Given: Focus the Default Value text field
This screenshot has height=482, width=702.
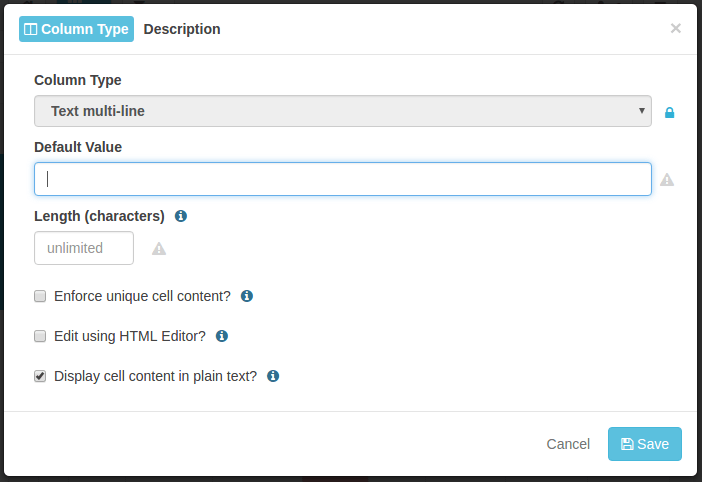Looking at the screenshot, I should click(x=342, y=179).
